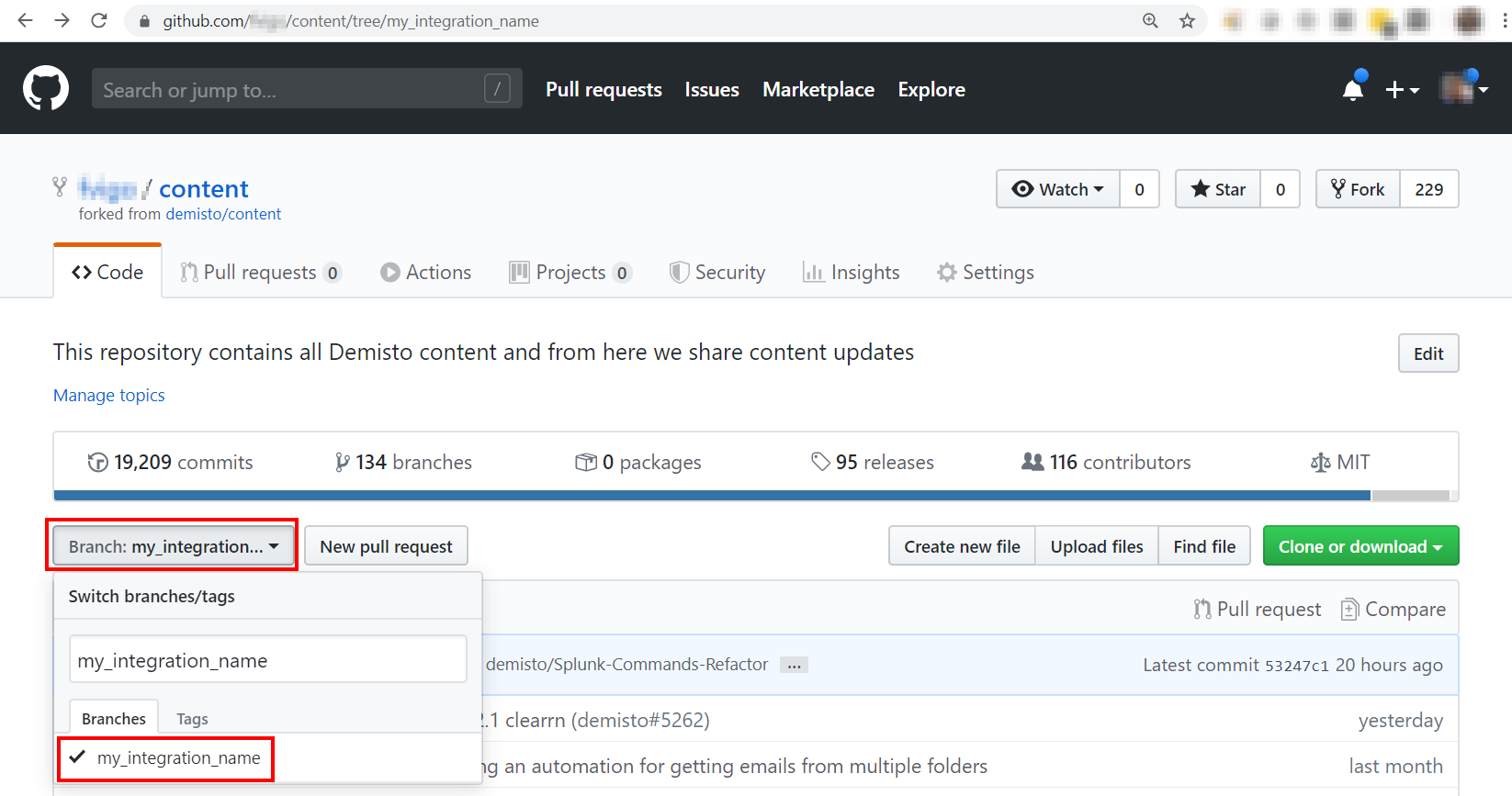
Task: Open the Watch dropdown
Action: pyautogui.click(x=1057, y=189)
